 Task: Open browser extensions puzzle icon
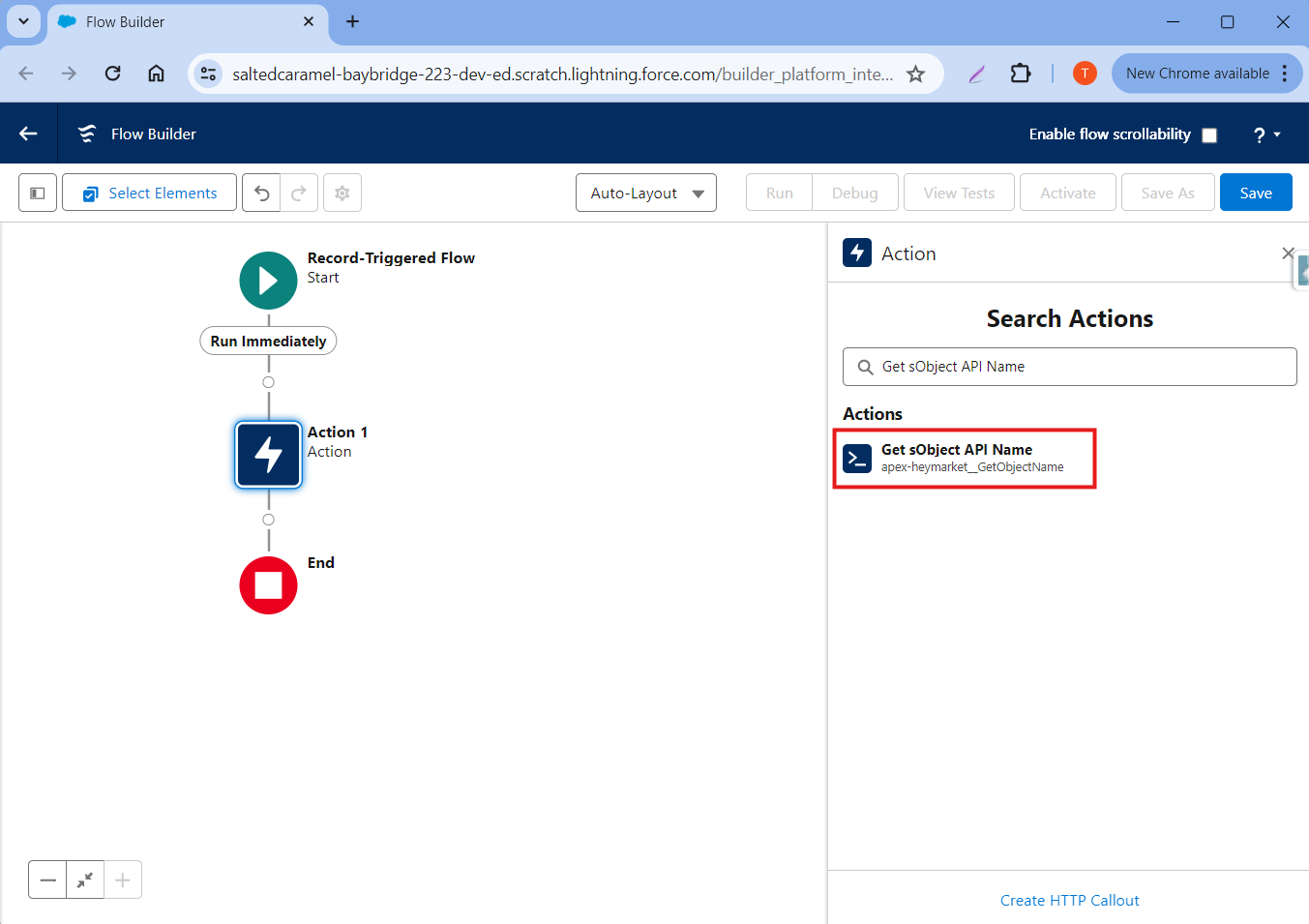pos(1020,74)
